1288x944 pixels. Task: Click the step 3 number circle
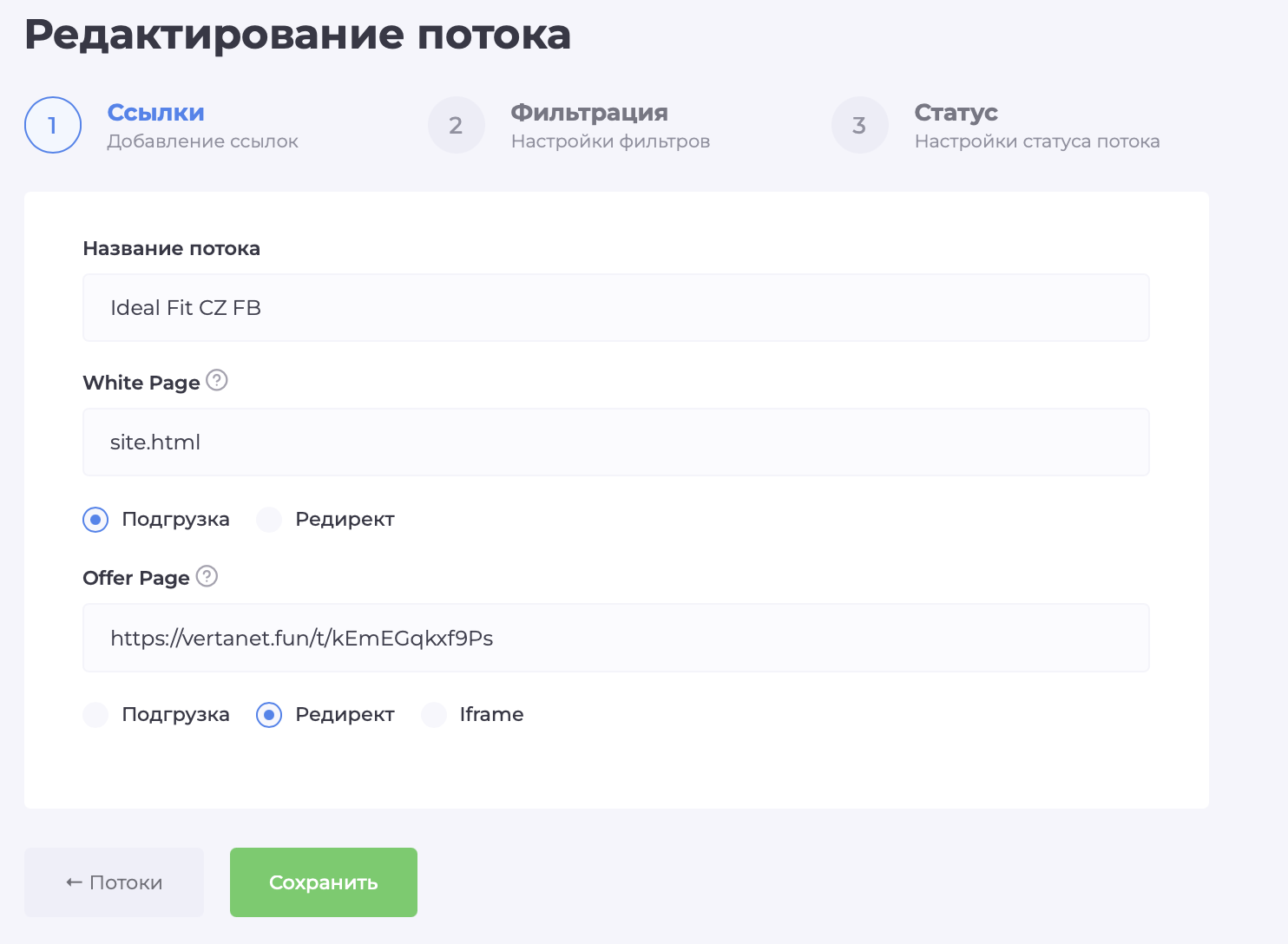[859, 125]
